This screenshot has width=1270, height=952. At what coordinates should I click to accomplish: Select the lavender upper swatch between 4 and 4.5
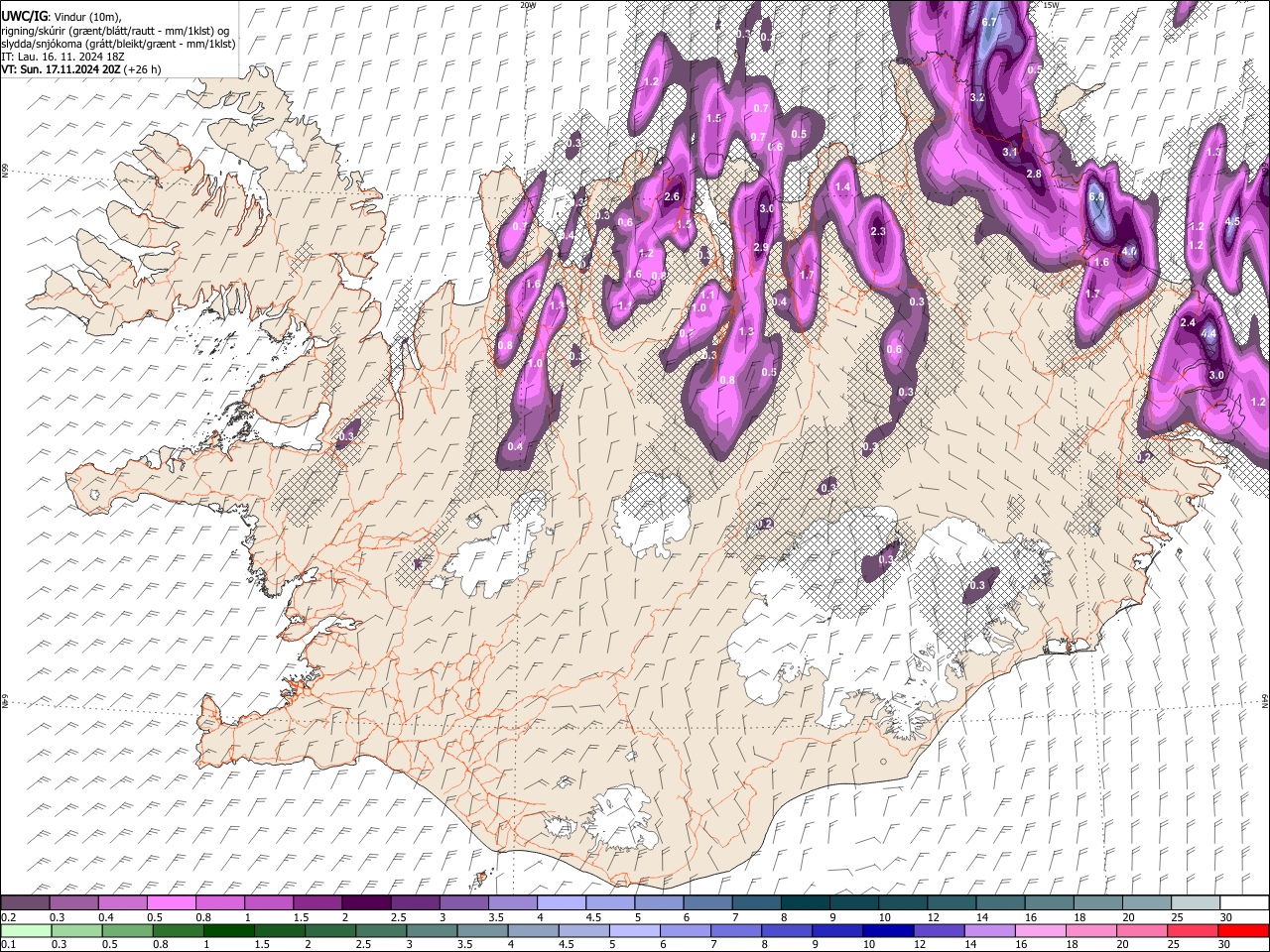pos(562,903)
